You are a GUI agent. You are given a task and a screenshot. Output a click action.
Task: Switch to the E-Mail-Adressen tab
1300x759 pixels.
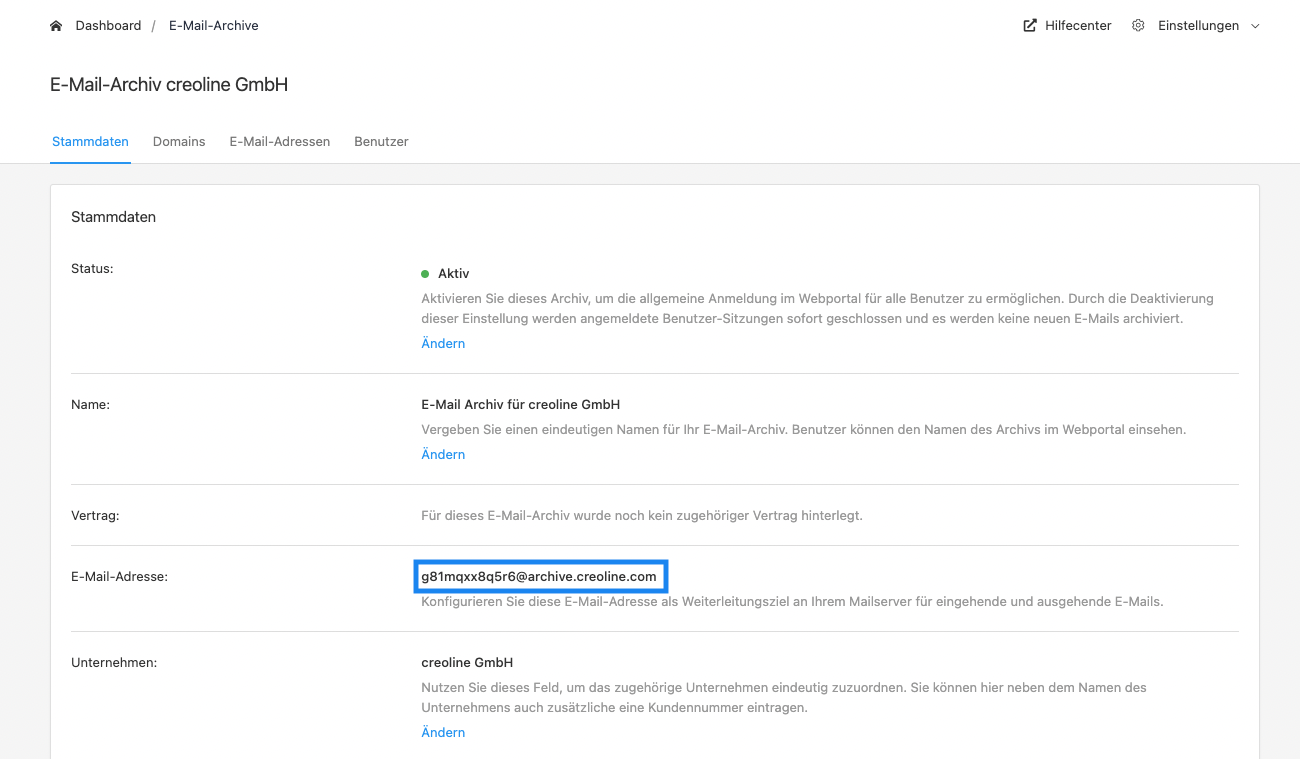[280, 142]
